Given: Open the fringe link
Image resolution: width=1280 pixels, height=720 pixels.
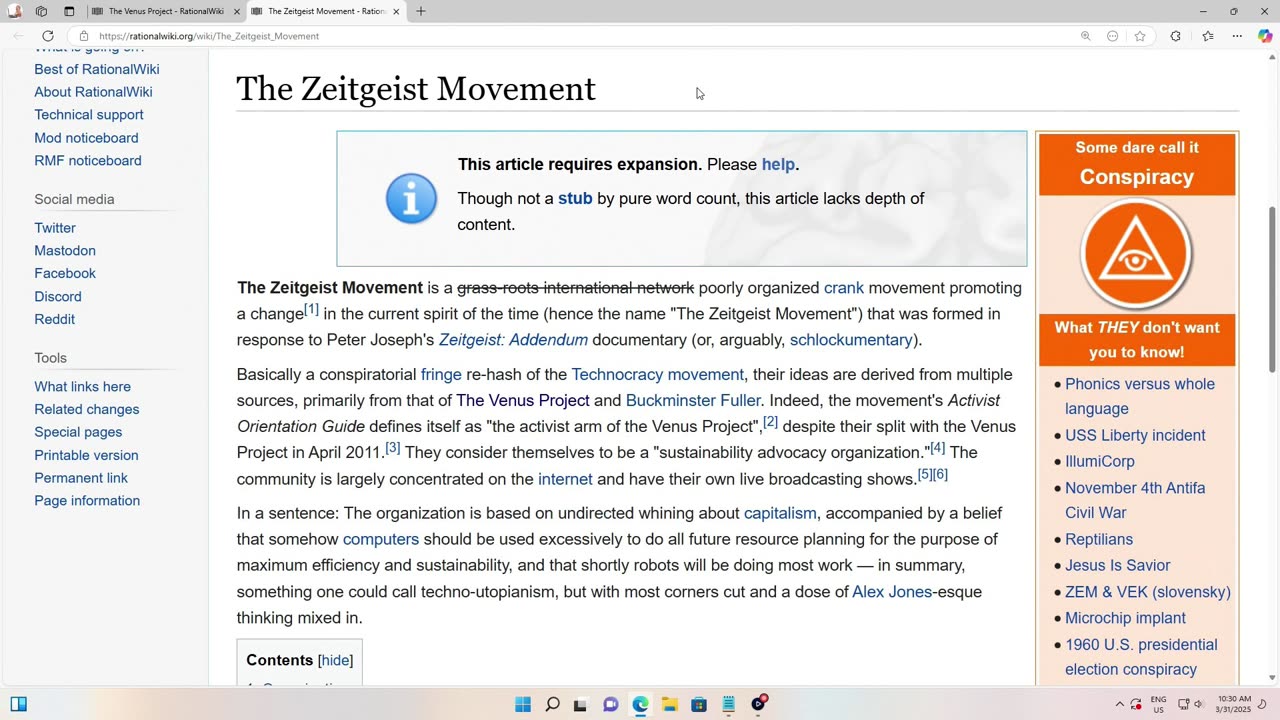Looking at the screenshot, I should coord(441,375).
